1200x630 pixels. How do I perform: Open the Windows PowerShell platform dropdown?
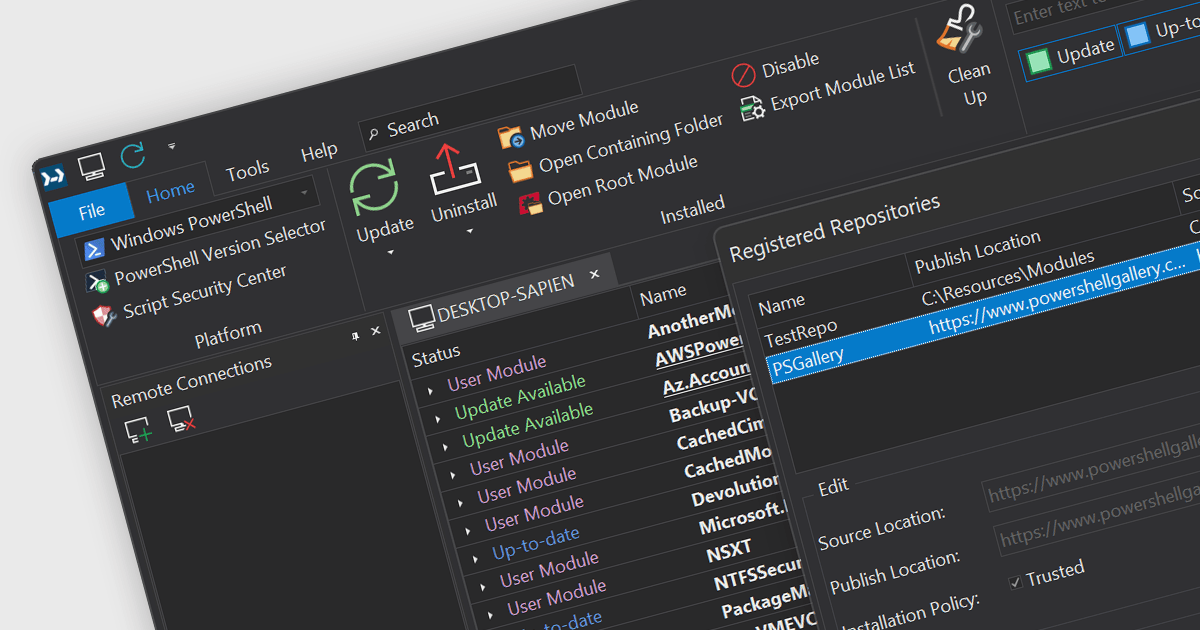(x=304, y=193)
